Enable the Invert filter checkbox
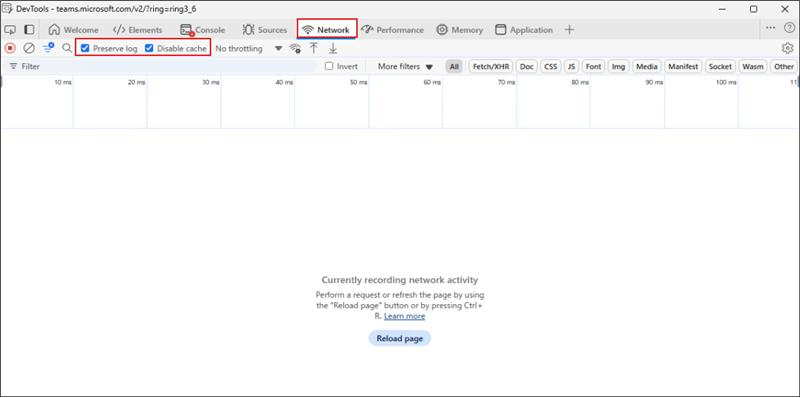Viewport: 800px width, 398px height. 329,66
